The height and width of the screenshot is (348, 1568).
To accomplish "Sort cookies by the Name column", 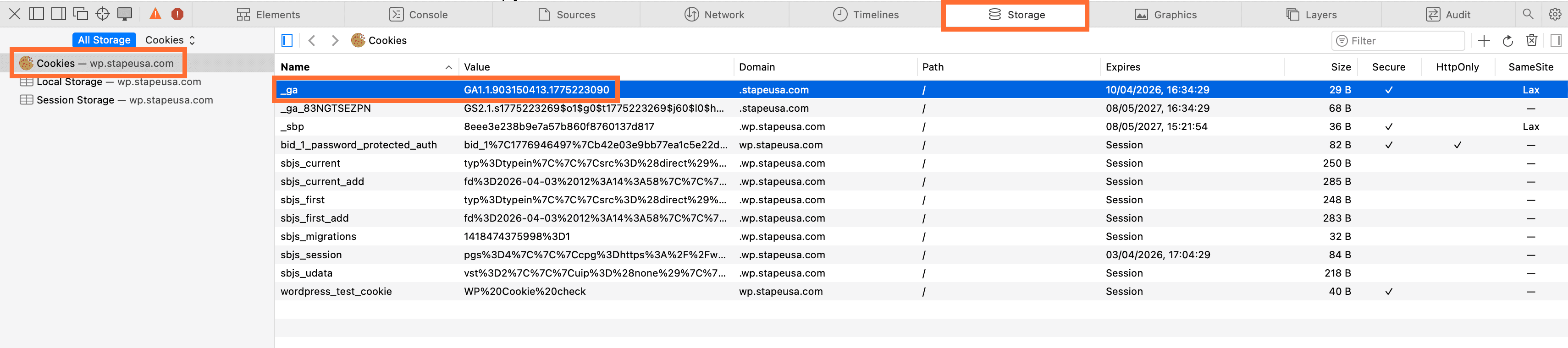I will 365,67.
